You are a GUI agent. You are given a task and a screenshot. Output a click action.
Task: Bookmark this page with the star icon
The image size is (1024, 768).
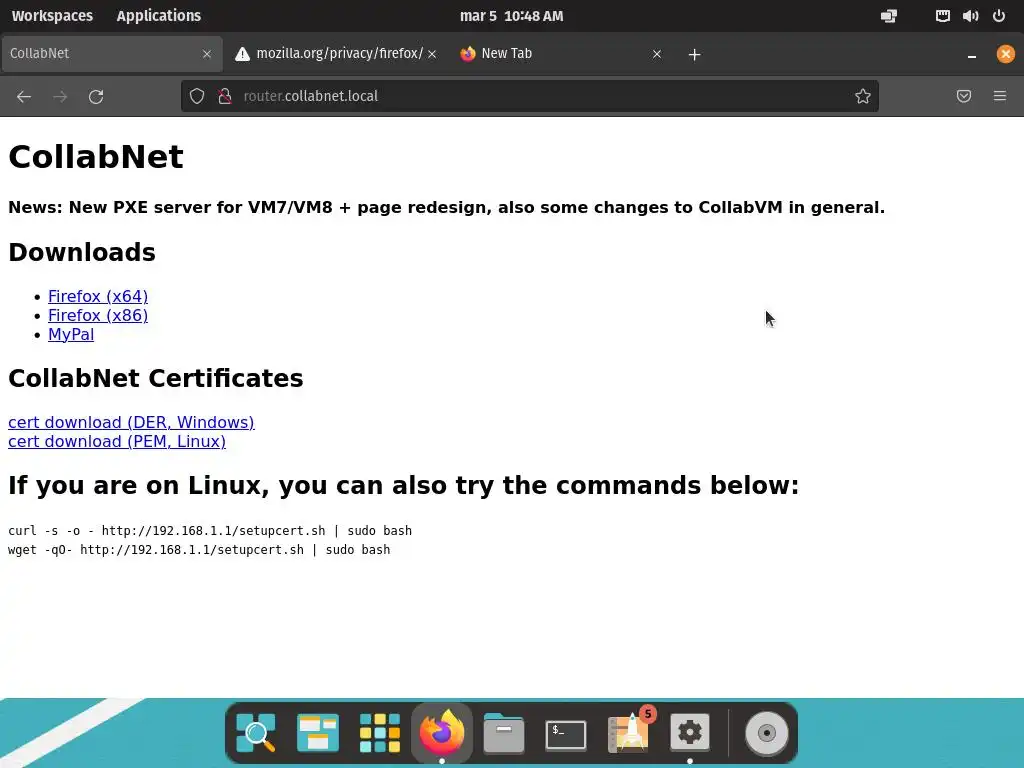[863, 96]
